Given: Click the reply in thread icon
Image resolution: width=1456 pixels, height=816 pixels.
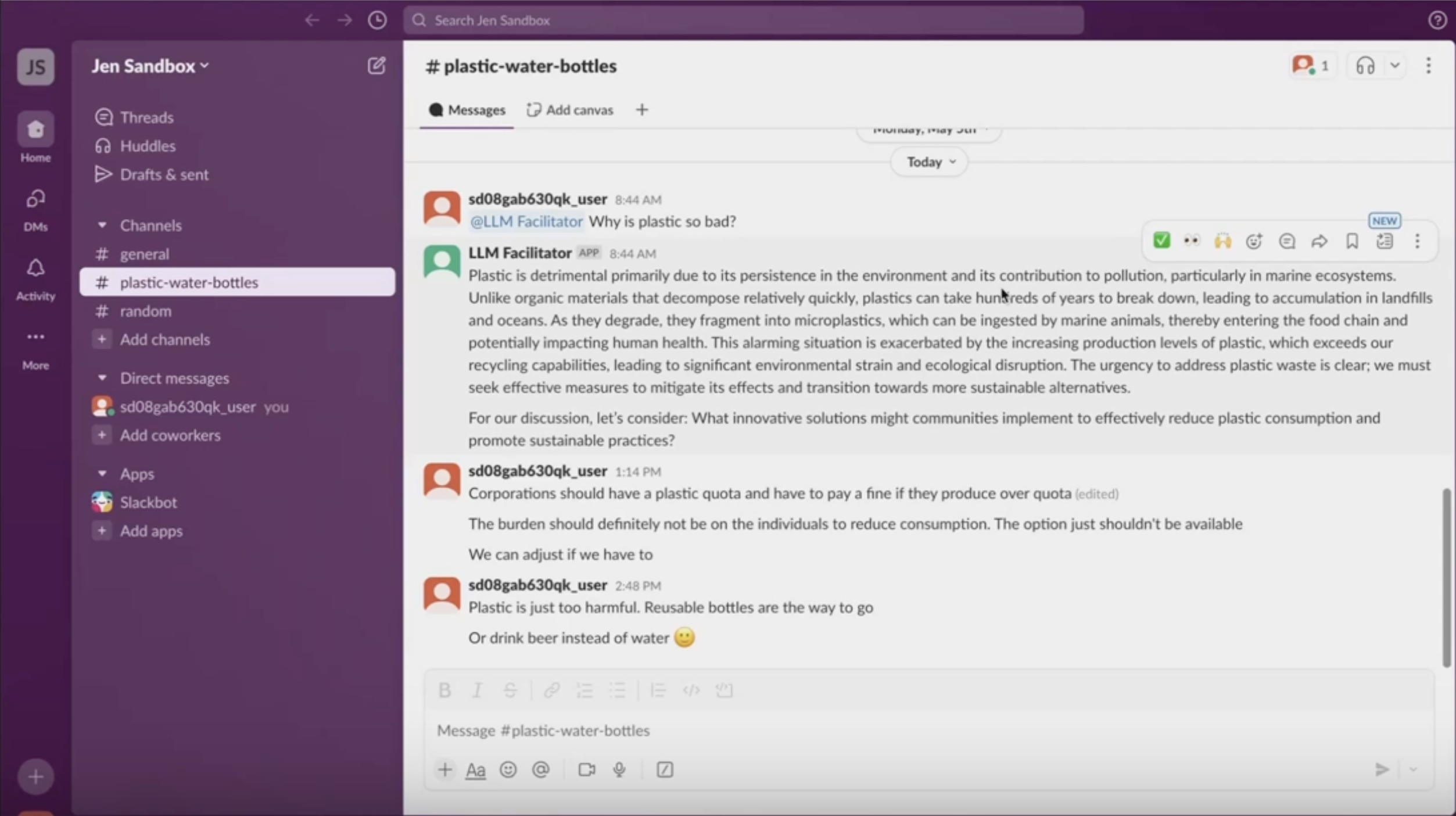Looking at the screenshot, I should 1287,241.
